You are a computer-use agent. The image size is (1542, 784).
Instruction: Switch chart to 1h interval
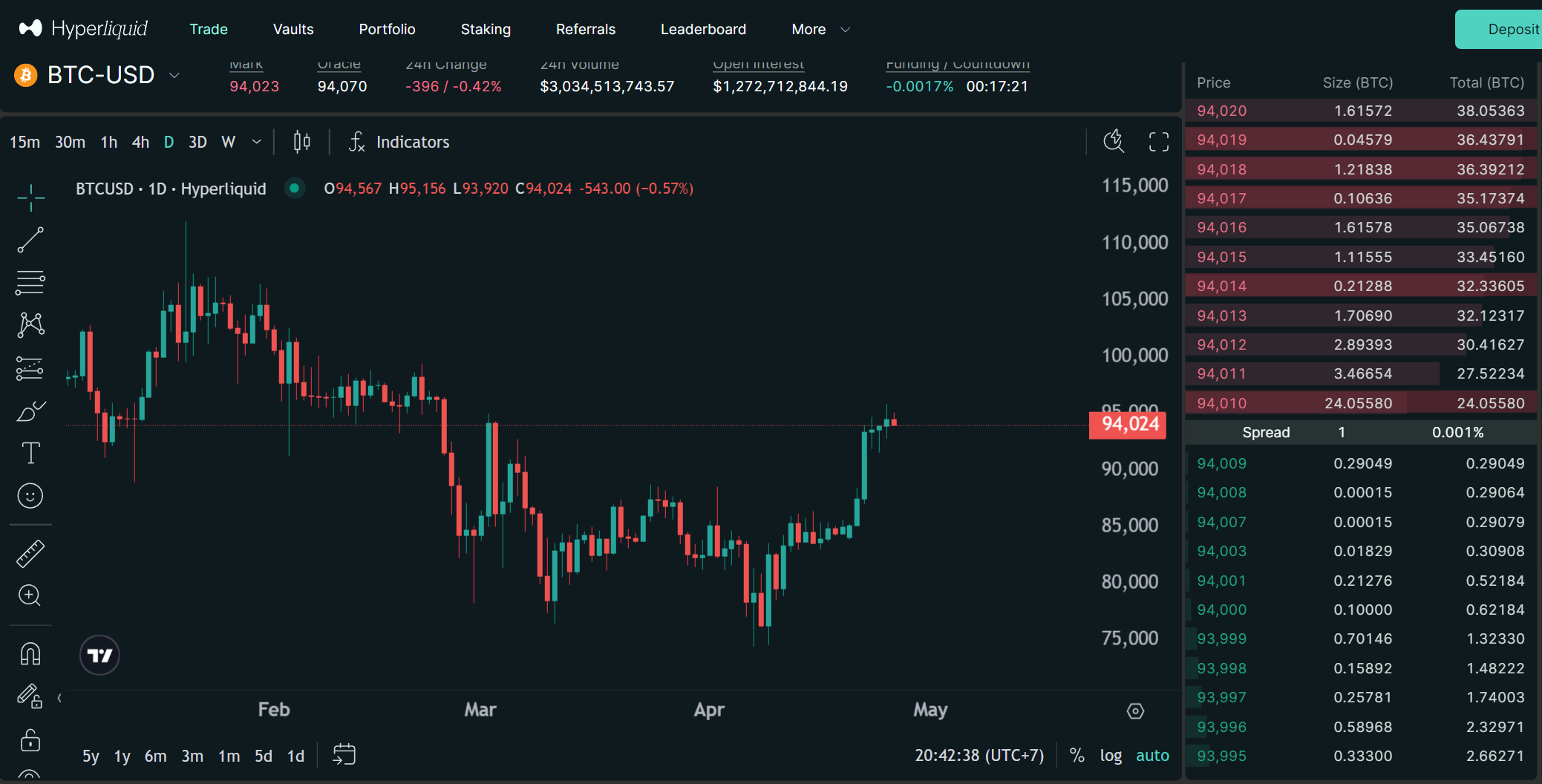tap(109, 142)
